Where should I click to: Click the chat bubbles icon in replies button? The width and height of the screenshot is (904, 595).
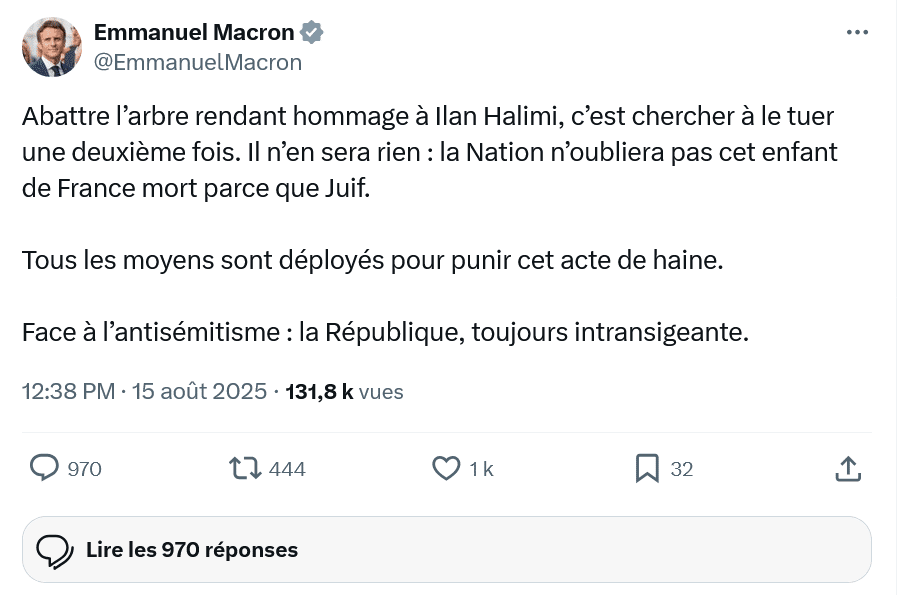point(55,551)
